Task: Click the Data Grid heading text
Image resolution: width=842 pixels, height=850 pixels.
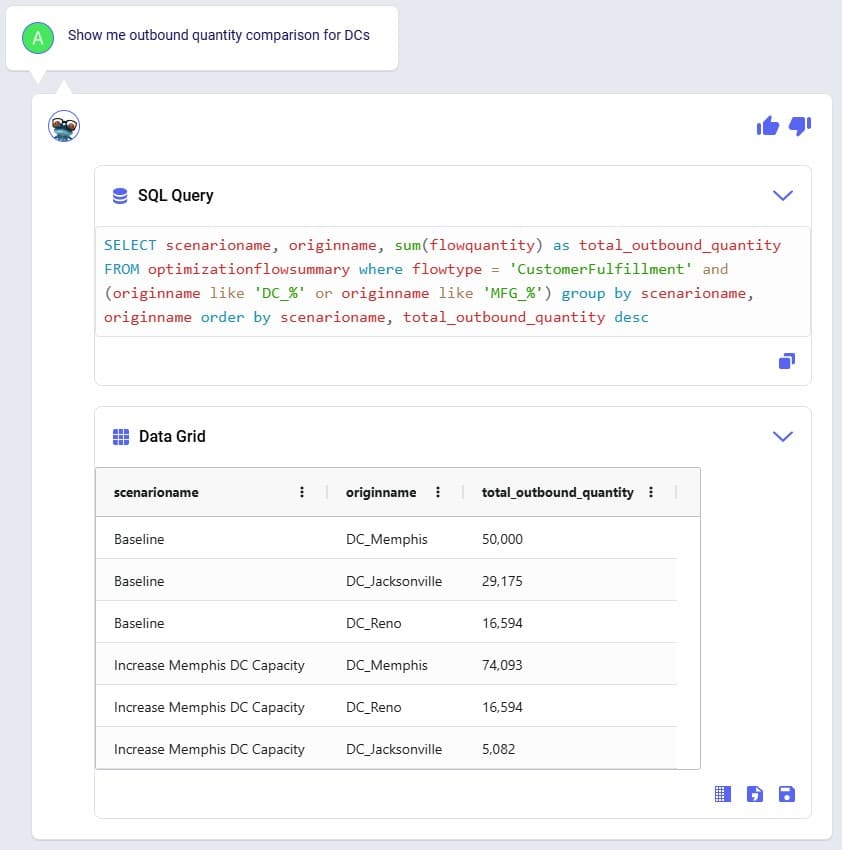Action: 172,436
